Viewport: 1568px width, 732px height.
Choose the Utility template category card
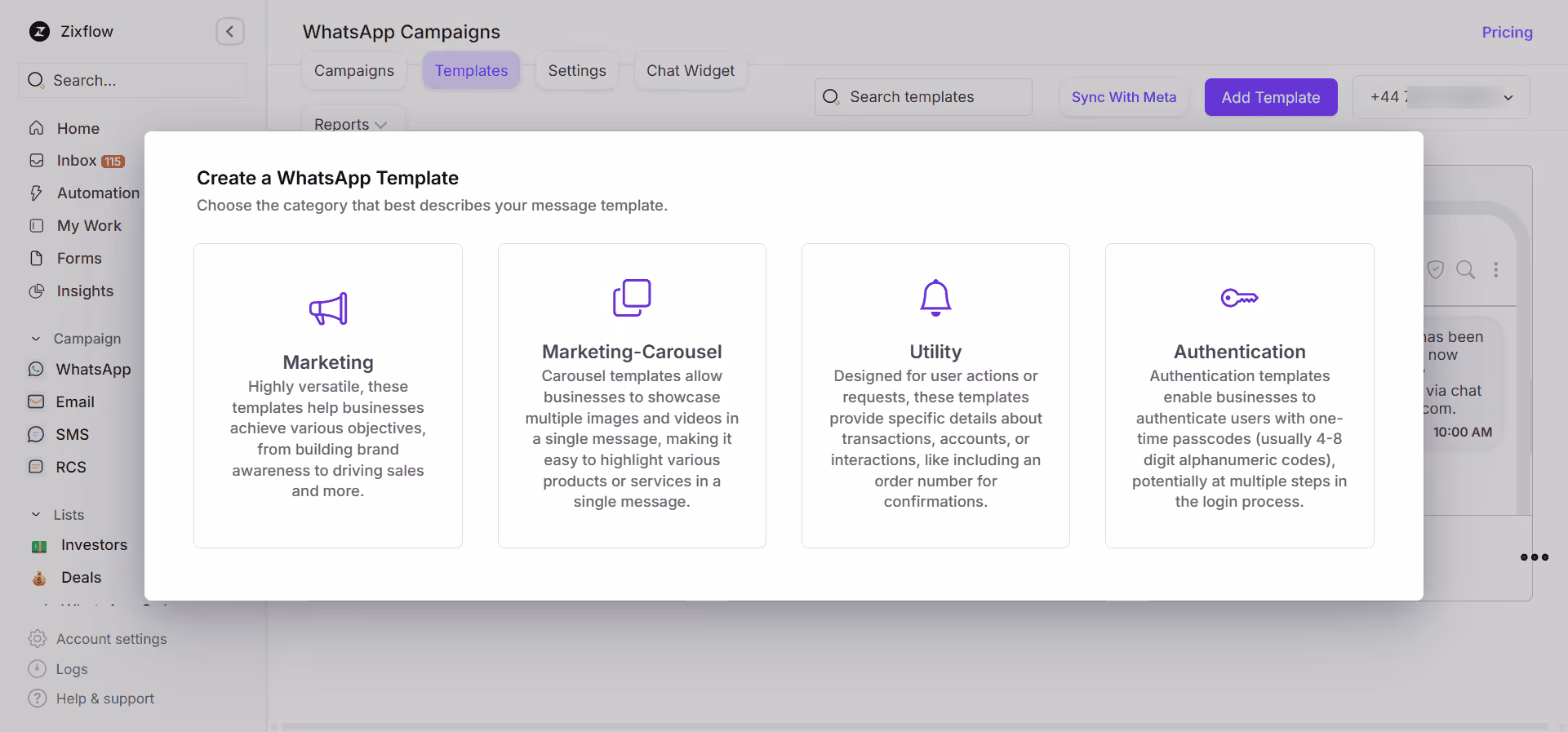[935, 396]
